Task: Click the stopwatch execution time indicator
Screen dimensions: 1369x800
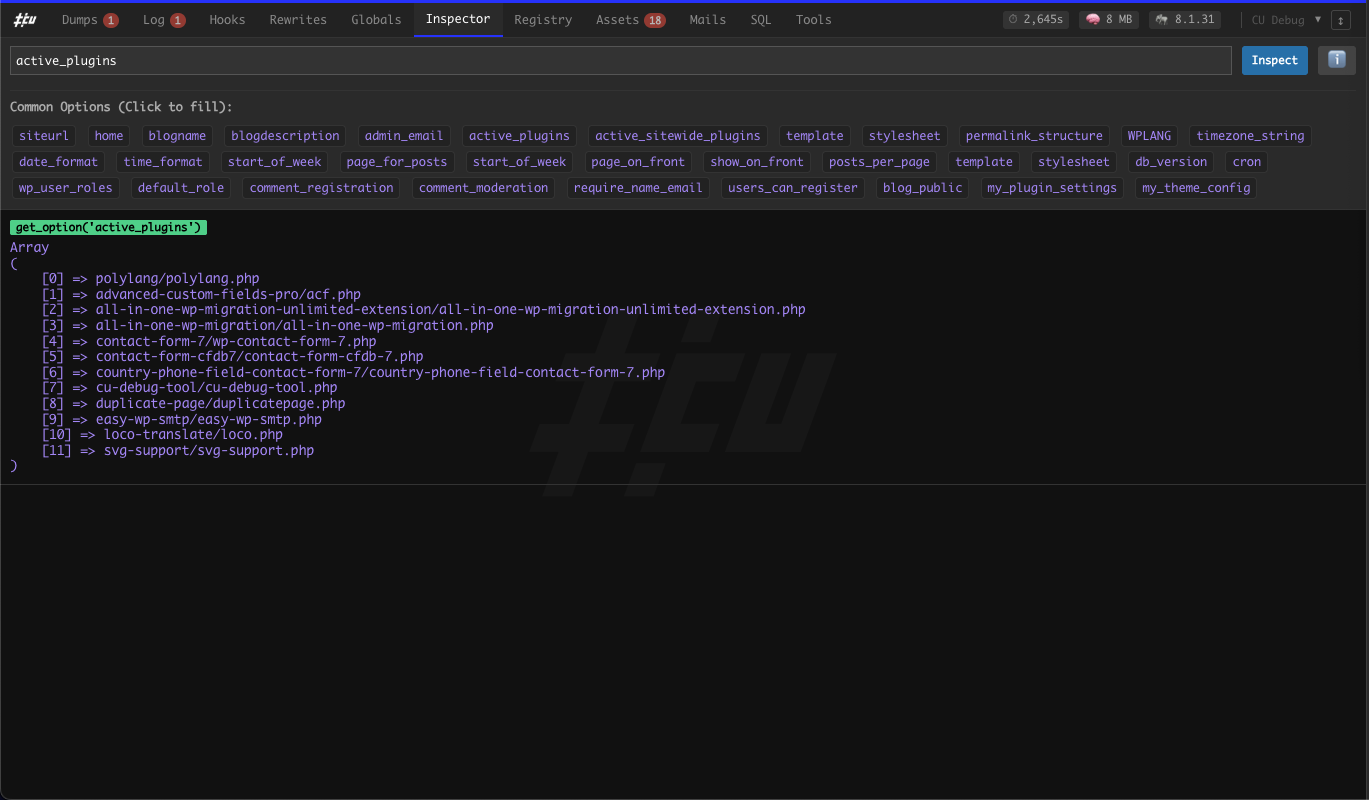Action: click(x=1035, y=18)
